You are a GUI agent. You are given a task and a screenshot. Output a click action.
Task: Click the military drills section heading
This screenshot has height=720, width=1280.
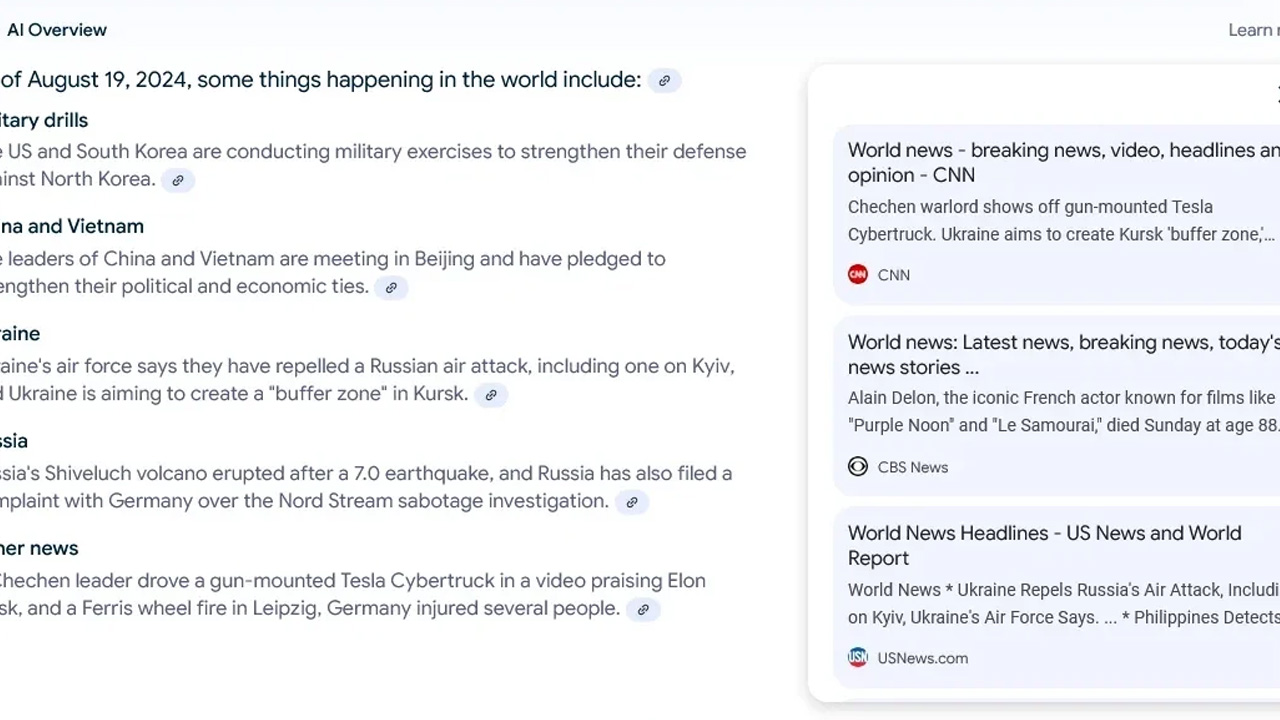point(44,120)
